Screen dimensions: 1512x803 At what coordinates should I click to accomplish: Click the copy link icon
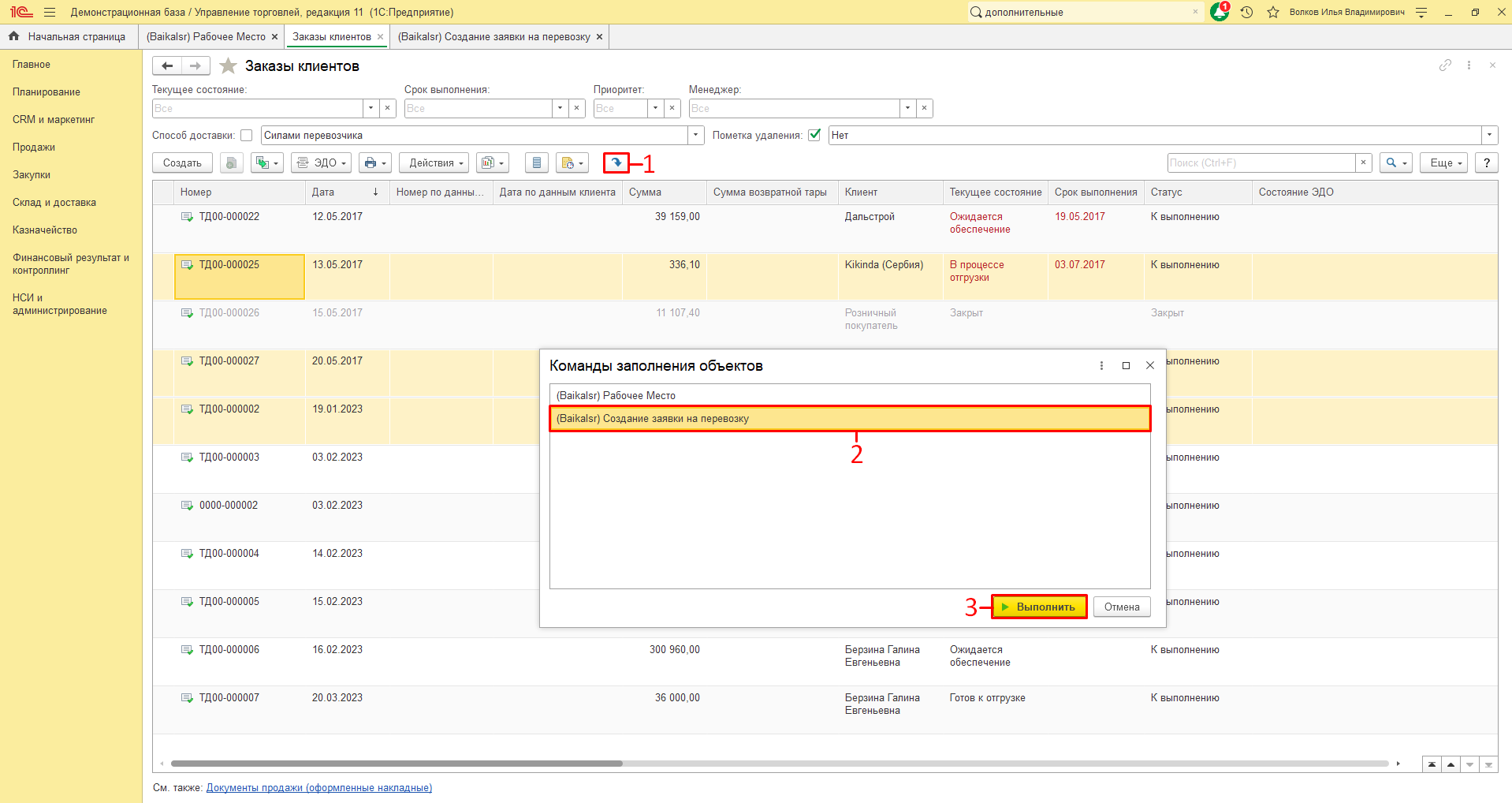point(1445,65)
